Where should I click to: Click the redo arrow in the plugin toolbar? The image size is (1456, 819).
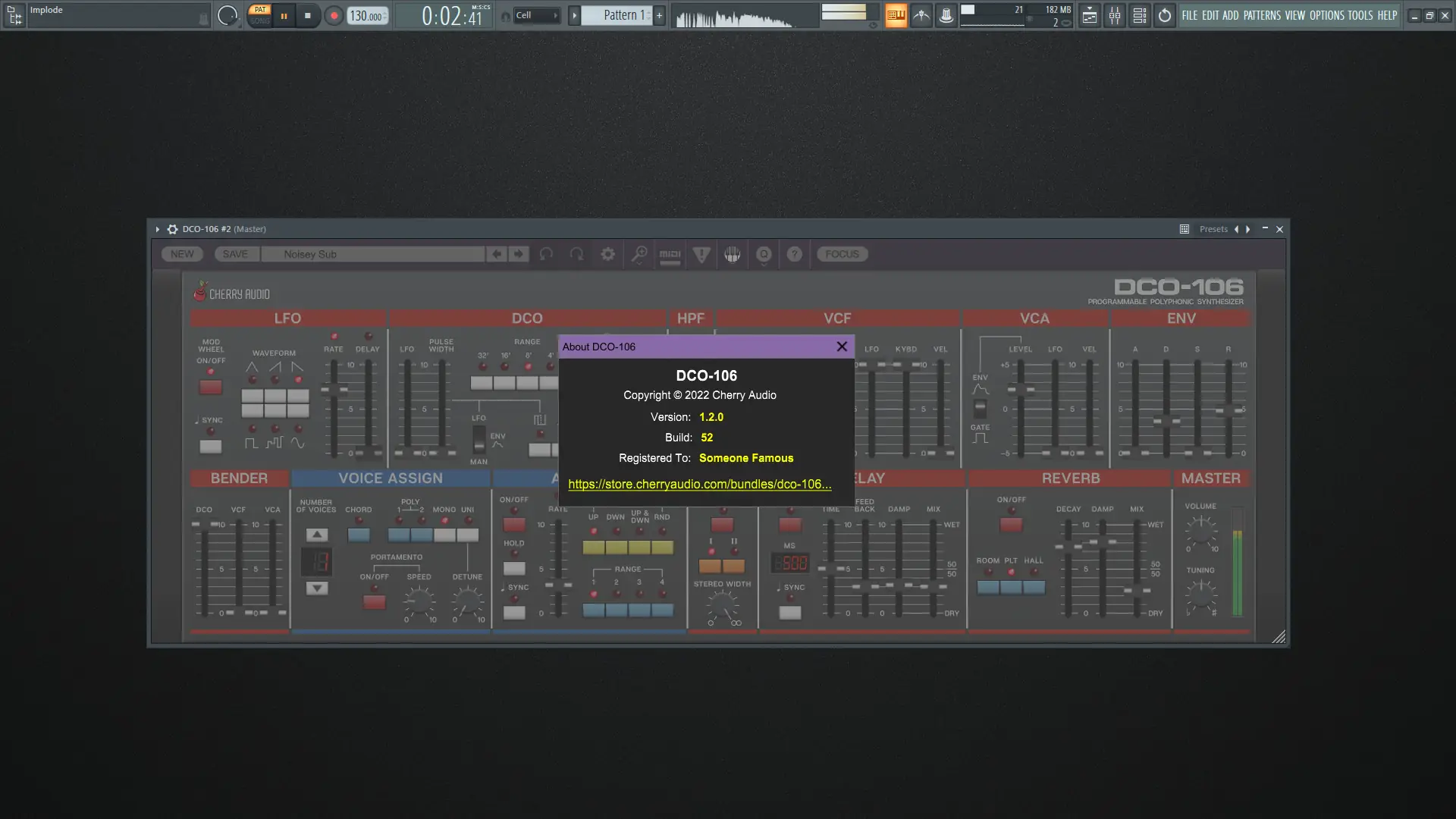[x=576, y=255]
